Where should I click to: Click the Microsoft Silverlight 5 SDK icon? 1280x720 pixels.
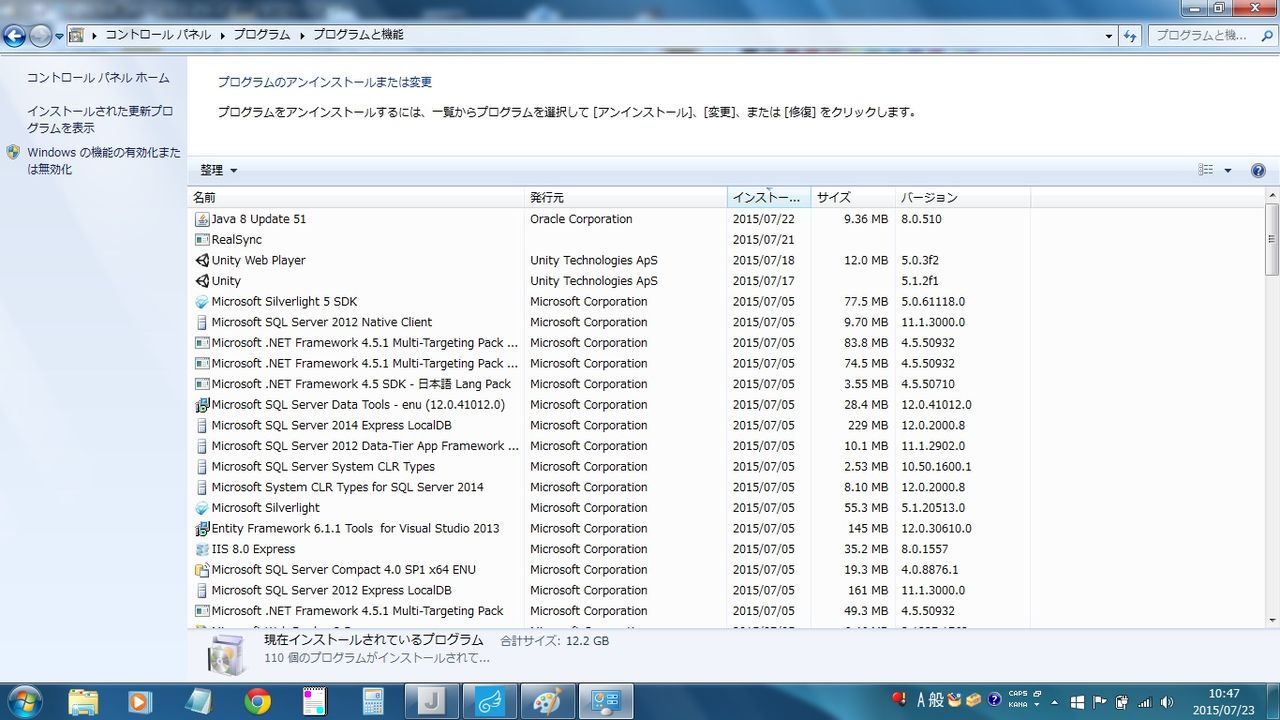point(202,302)
